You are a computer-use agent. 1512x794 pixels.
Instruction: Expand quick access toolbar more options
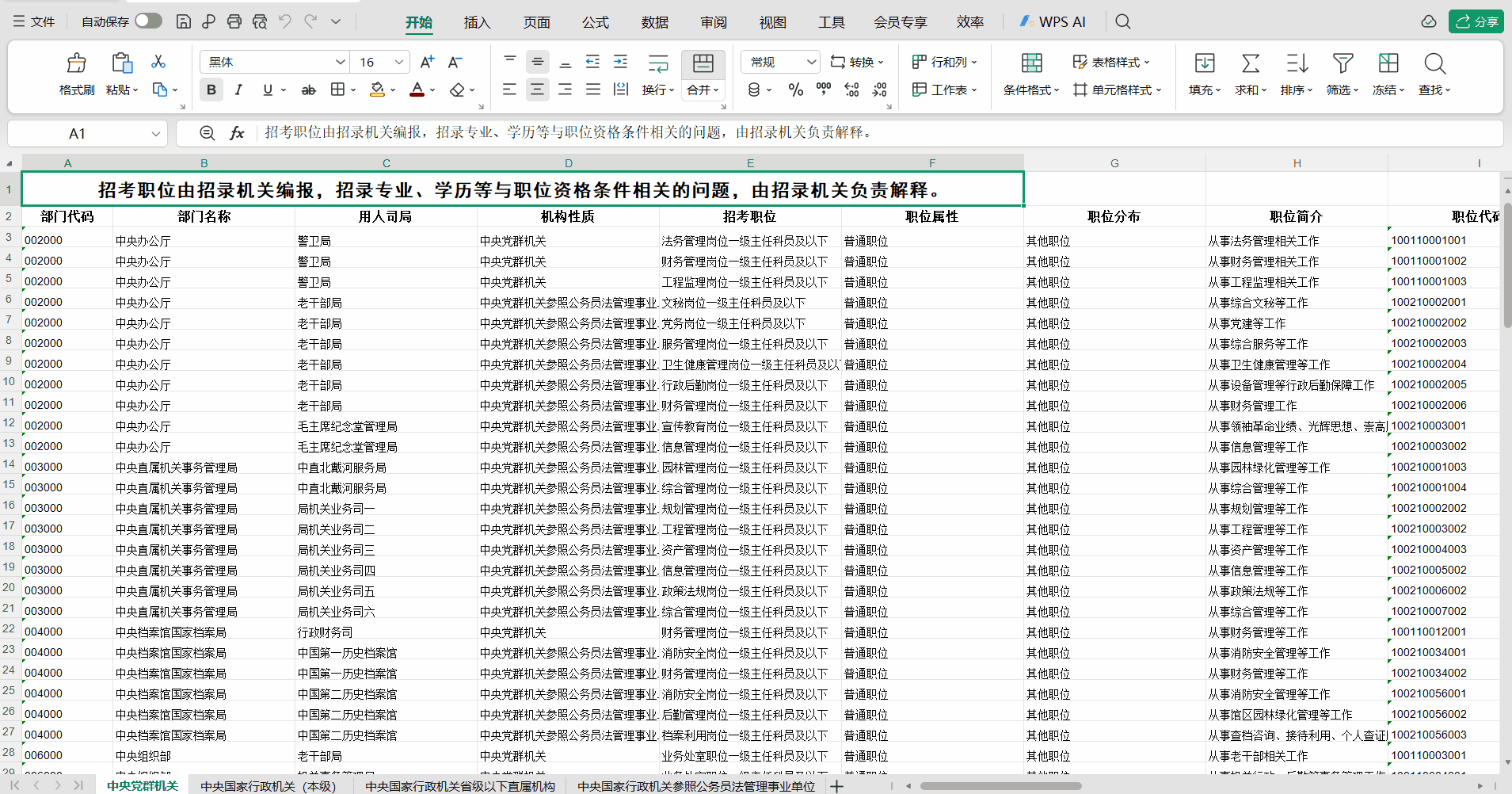point(336,21)
